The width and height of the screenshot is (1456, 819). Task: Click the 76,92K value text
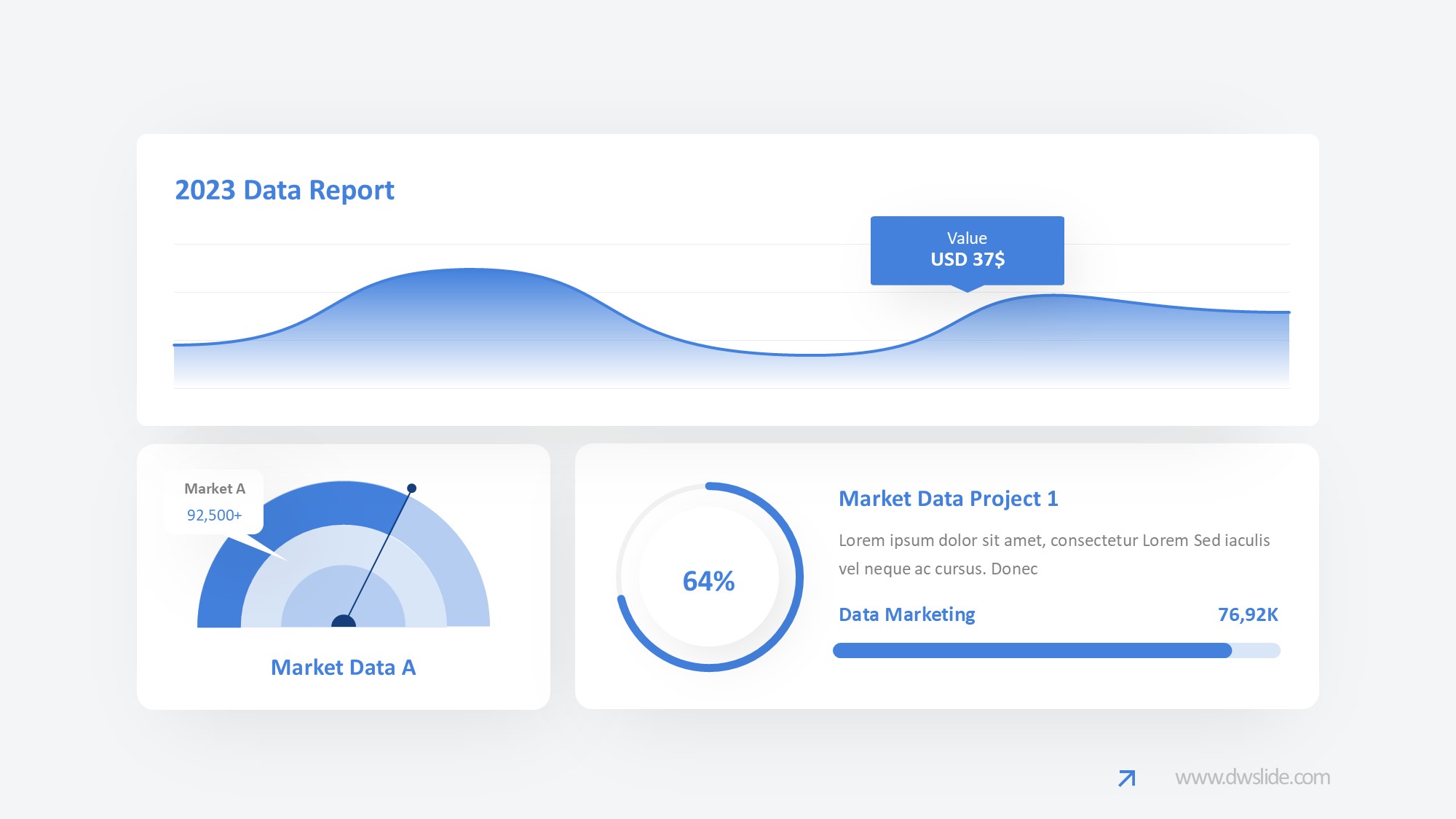click(x=1248, y=614)
